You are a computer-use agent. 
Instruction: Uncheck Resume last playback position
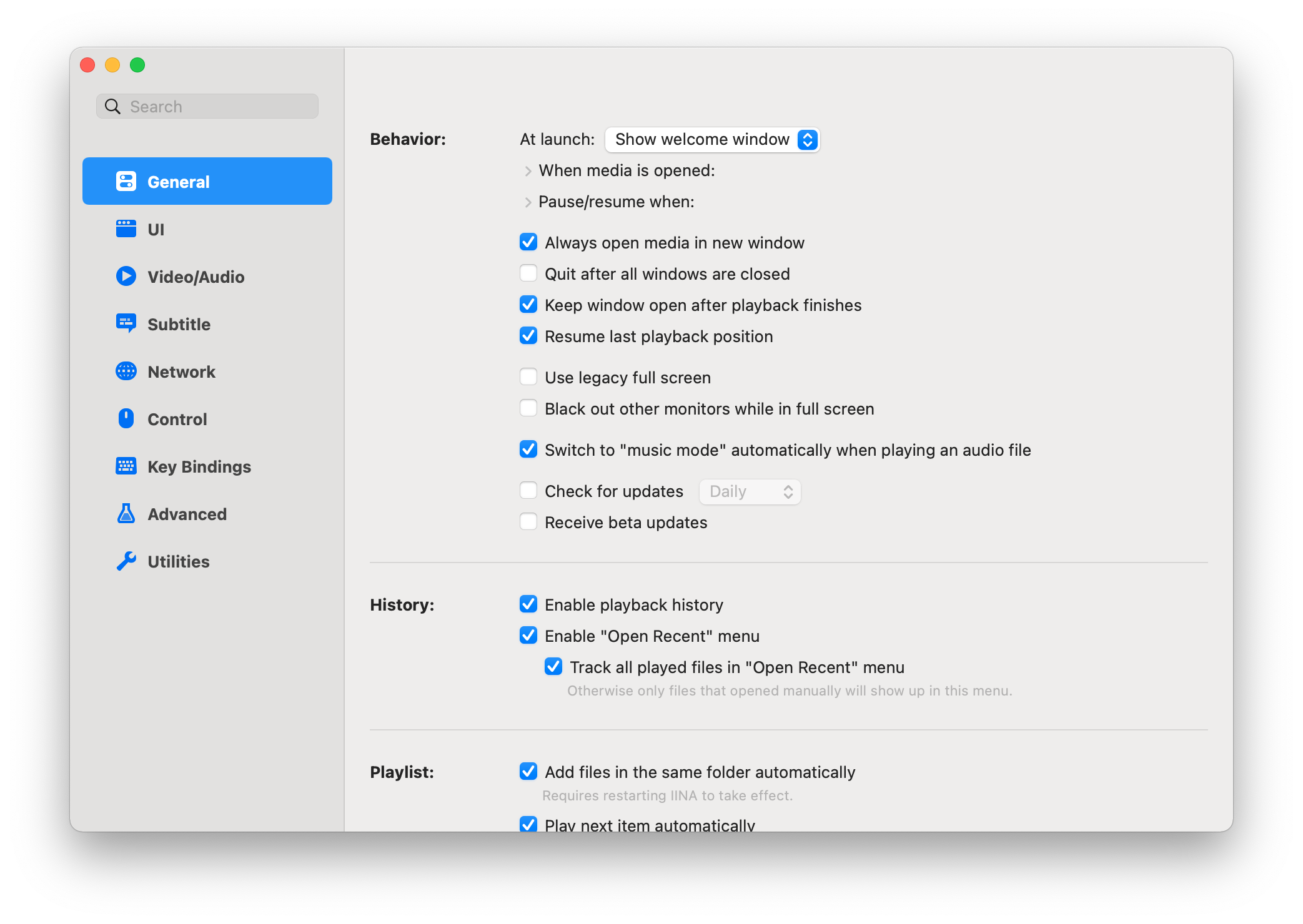pos(528,336)
